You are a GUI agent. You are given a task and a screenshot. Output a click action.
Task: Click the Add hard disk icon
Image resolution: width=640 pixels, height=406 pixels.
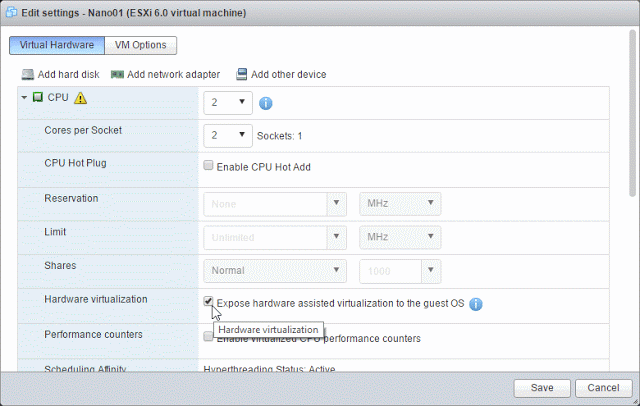28,74
